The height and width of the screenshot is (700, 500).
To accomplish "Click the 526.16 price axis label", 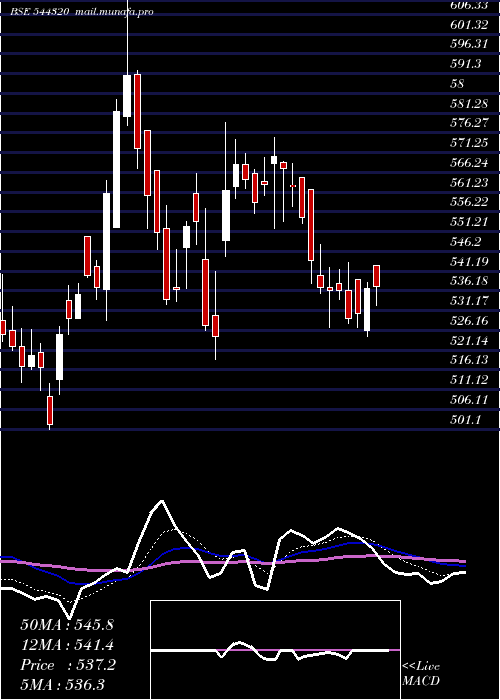I will (x=468, y=321).
